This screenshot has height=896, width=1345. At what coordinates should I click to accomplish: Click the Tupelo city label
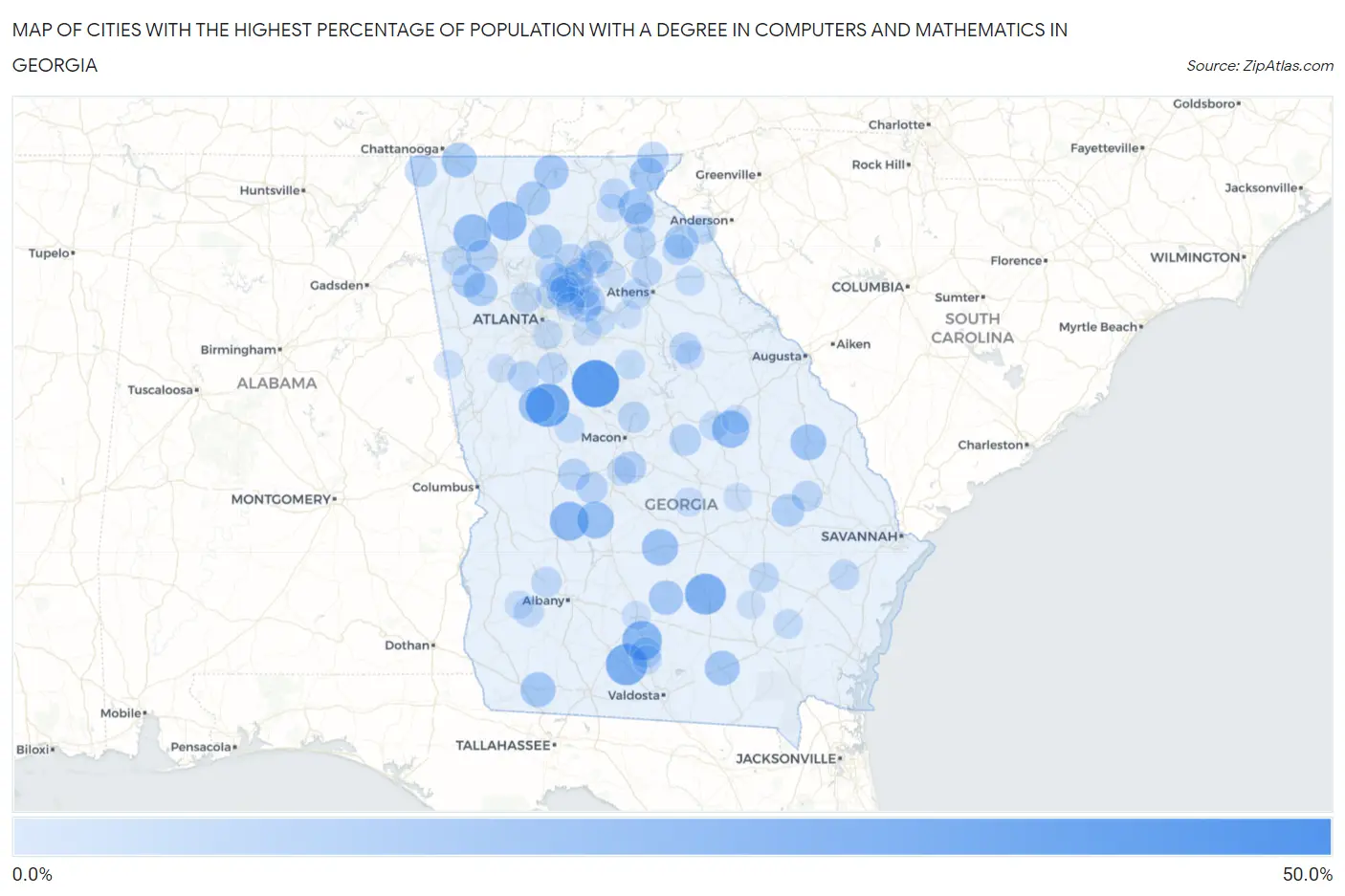tap(49, 253)
